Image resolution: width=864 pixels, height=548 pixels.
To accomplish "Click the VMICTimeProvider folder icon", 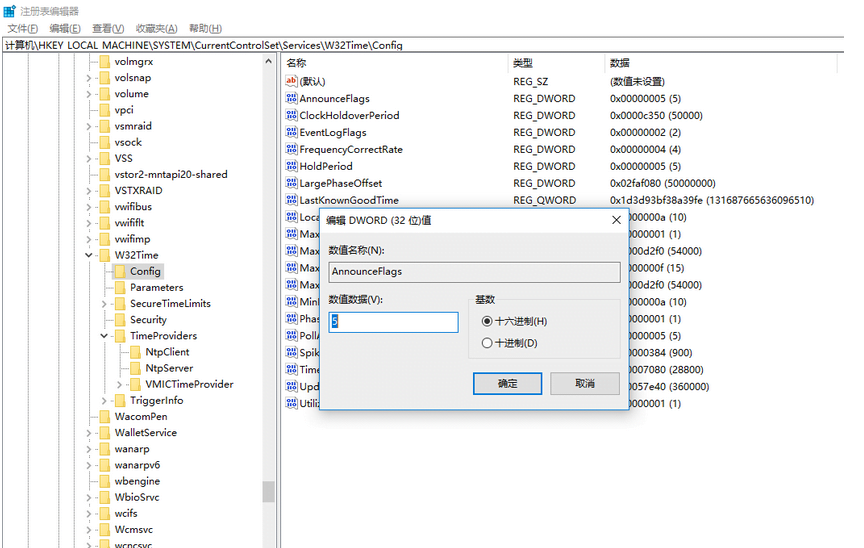I will tap(135, 384).
